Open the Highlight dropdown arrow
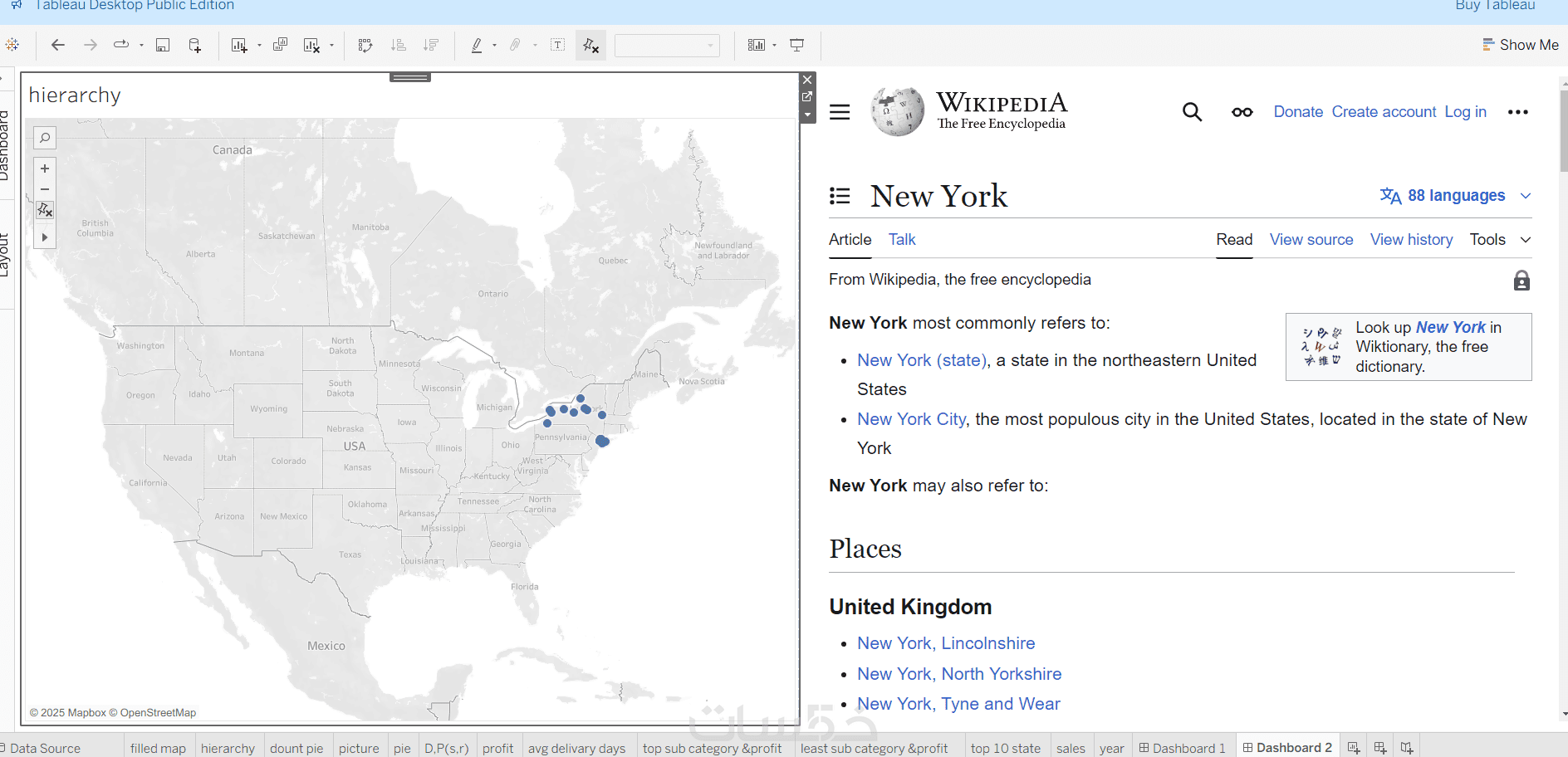1568x757 pixels. pos(494,46)
